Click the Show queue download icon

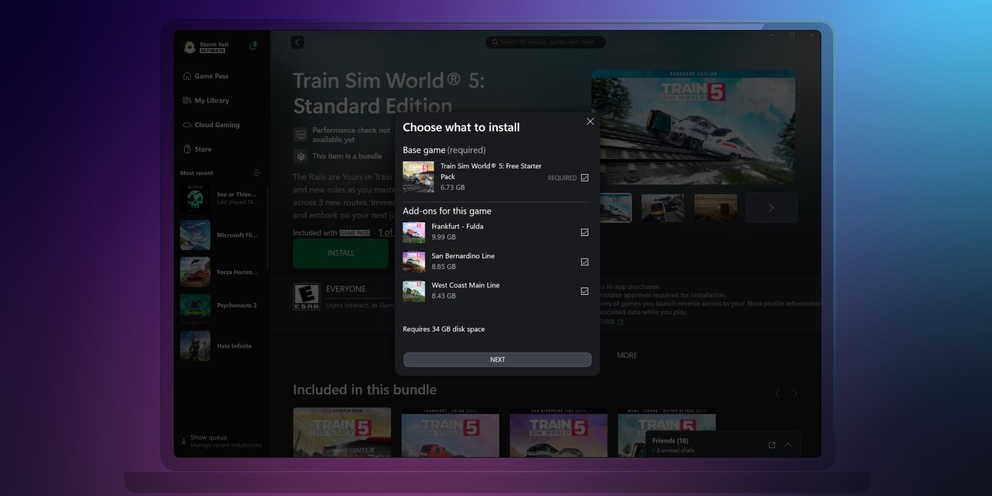coord(183,441)
